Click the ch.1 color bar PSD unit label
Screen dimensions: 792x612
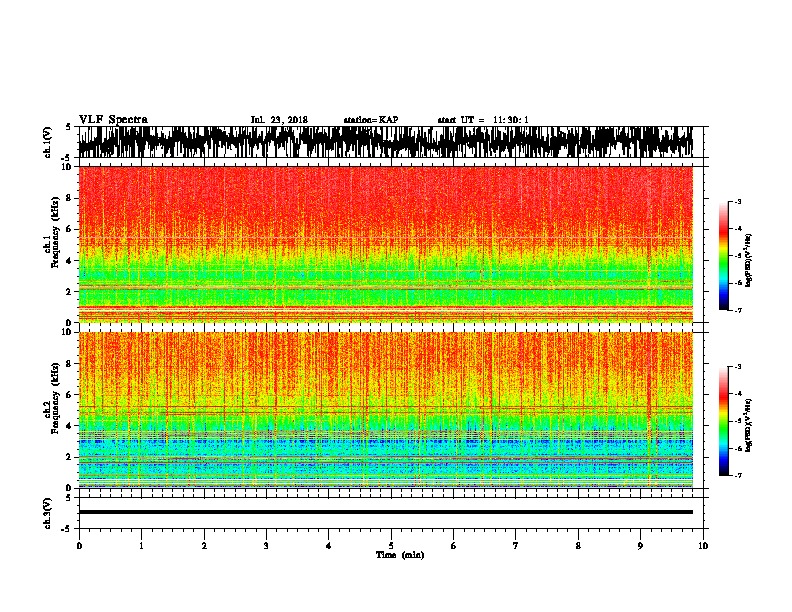(x=749, y=261)
